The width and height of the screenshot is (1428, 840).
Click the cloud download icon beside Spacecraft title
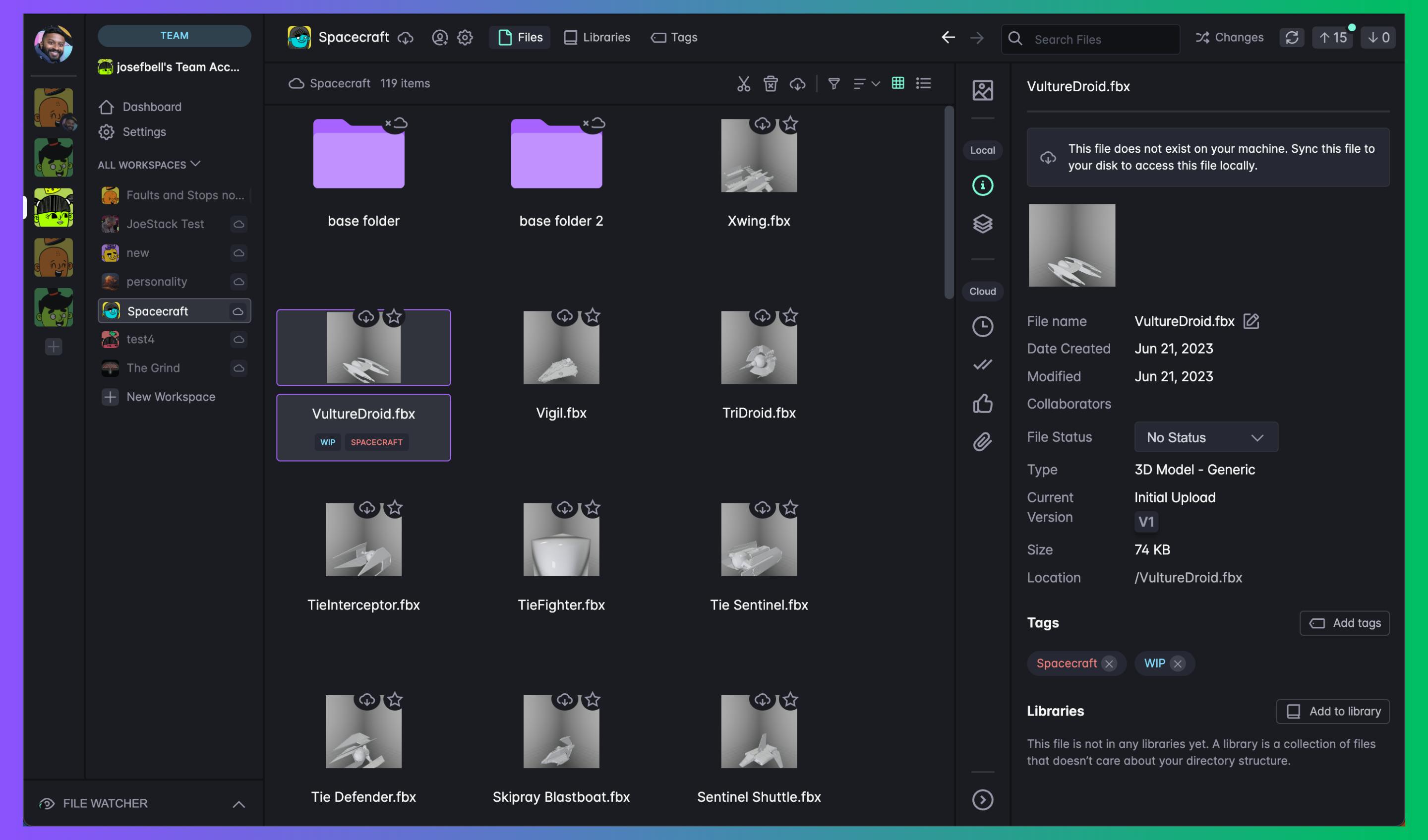pyautogui.click(x=405, y=39)
